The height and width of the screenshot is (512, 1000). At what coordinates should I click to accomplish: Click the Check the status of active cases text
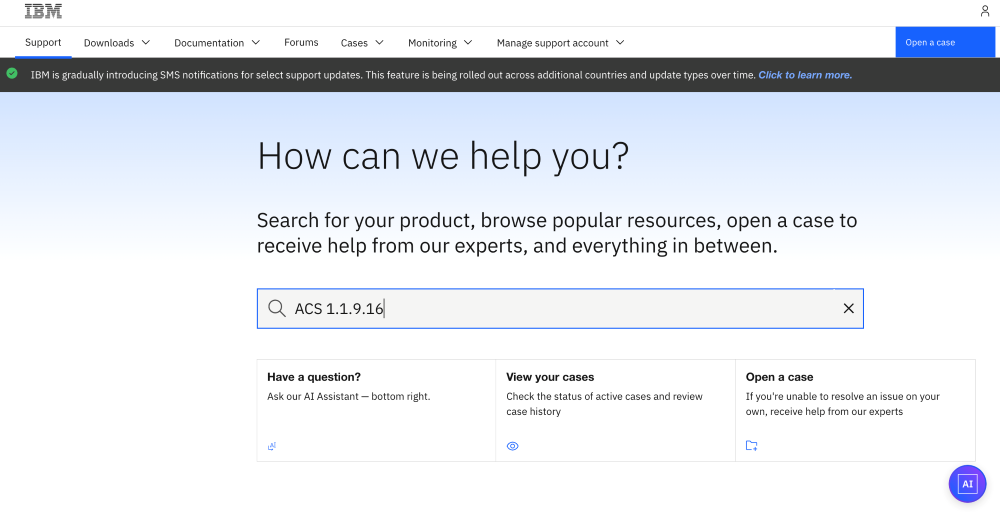click(604, 404)
